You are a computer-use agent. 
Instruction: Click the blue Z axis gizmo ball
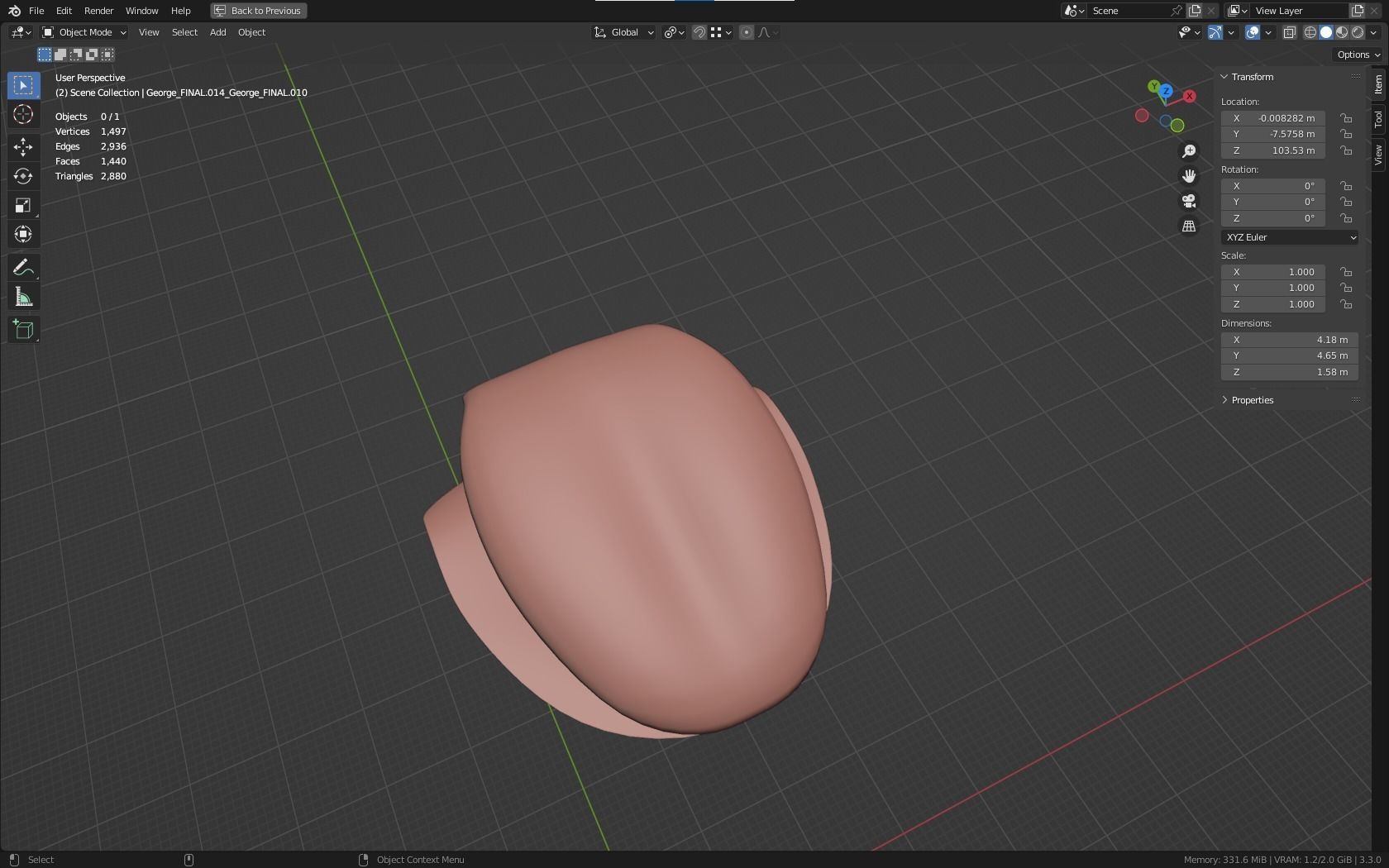[1166, 91]
